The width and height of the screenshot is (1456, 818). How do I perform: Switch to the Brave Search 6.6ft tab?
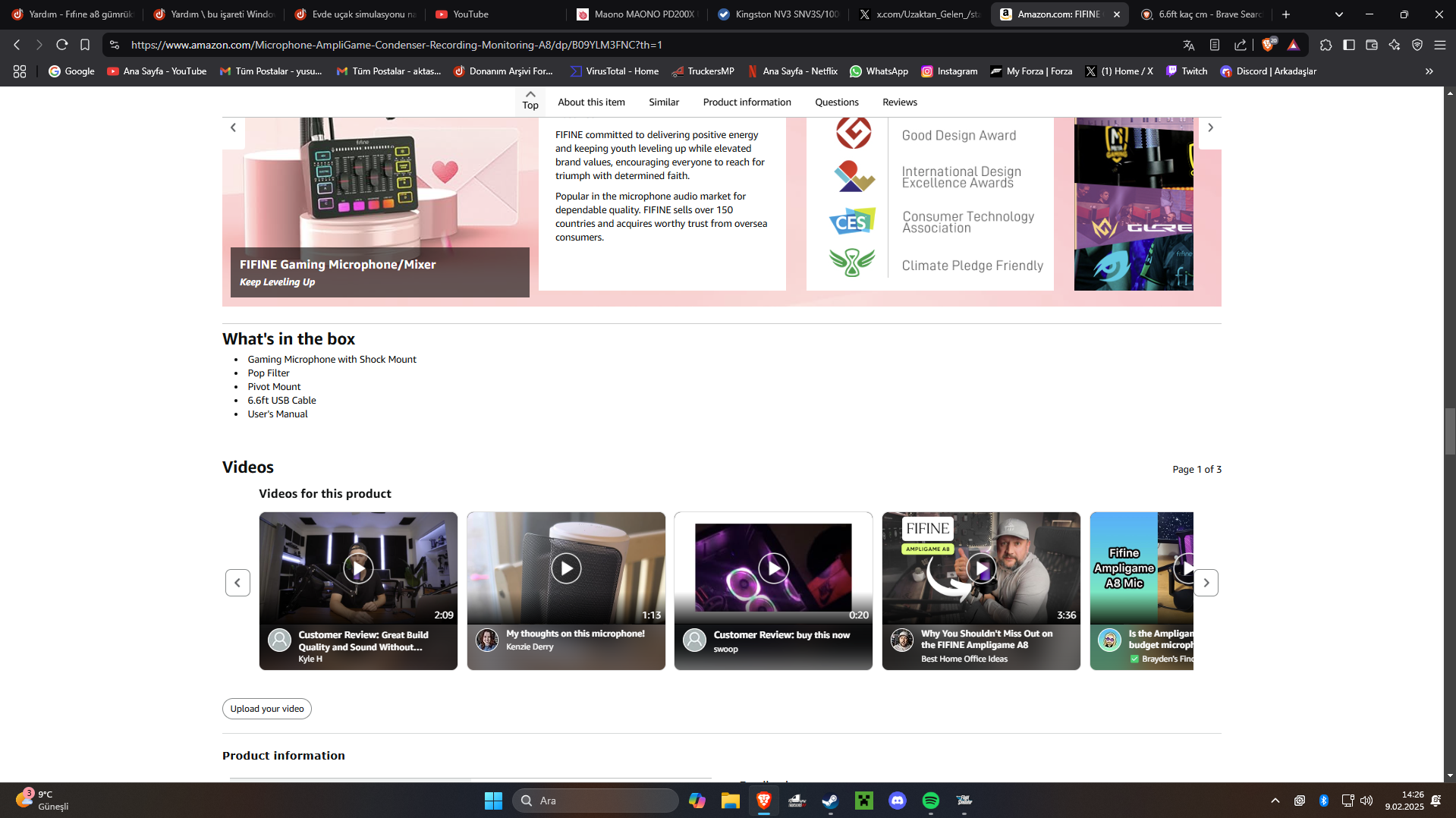(x=1203, y=14)
